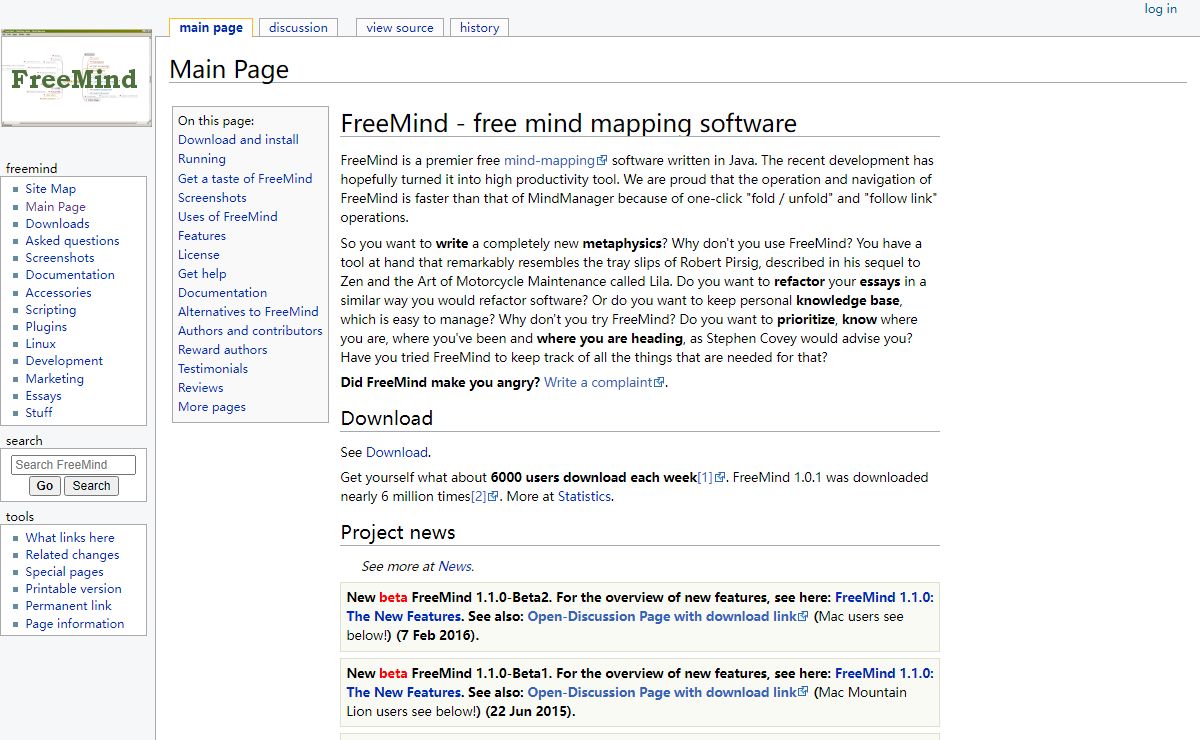This screenshot has height=740, width=1200.
Task: Open Site Map in sidebar
Action: pos(51,189)
